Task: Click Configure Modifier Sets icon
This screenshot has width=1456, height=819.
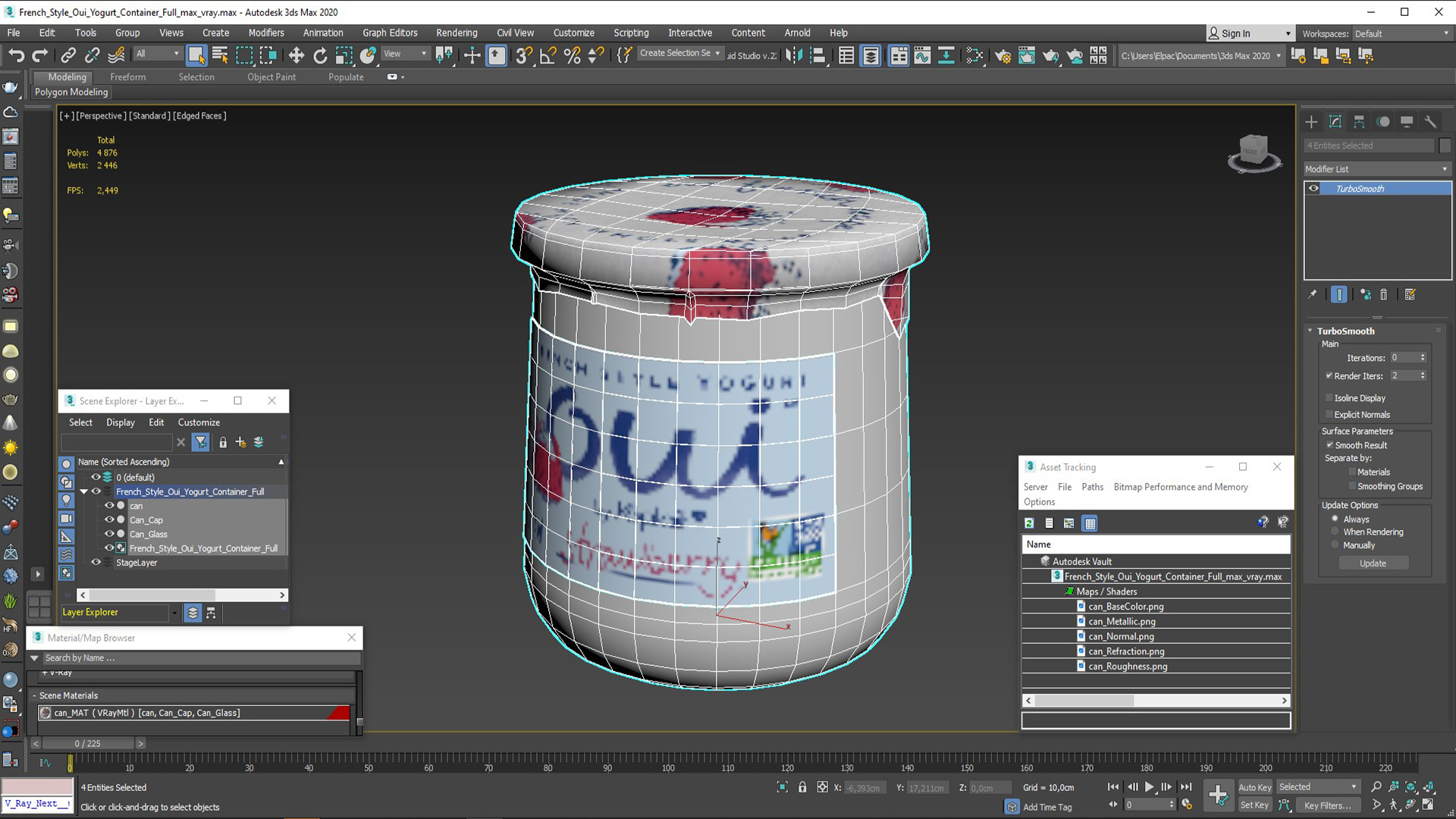Action: 1410,294
